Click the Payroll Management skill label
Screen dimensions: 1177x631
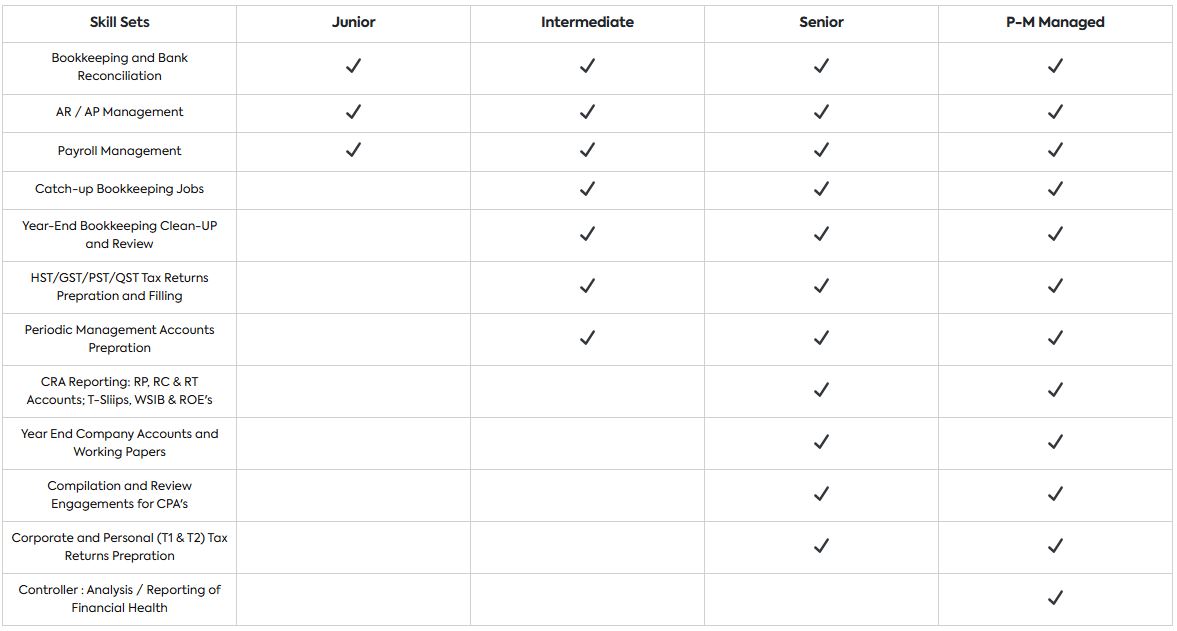(119, 151)
